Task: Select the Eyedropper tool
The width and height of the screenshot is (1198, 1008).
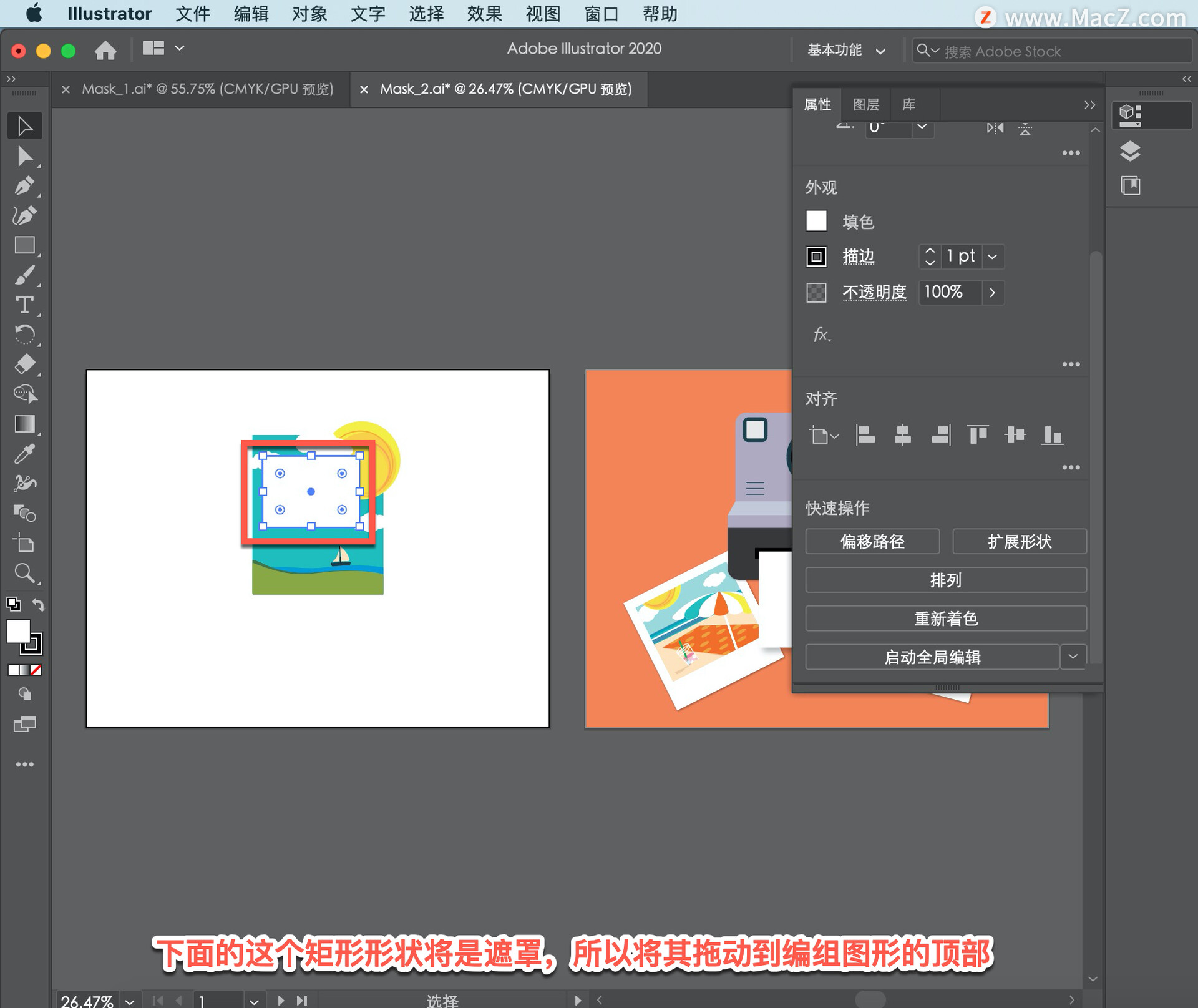Action: [25, 454]
